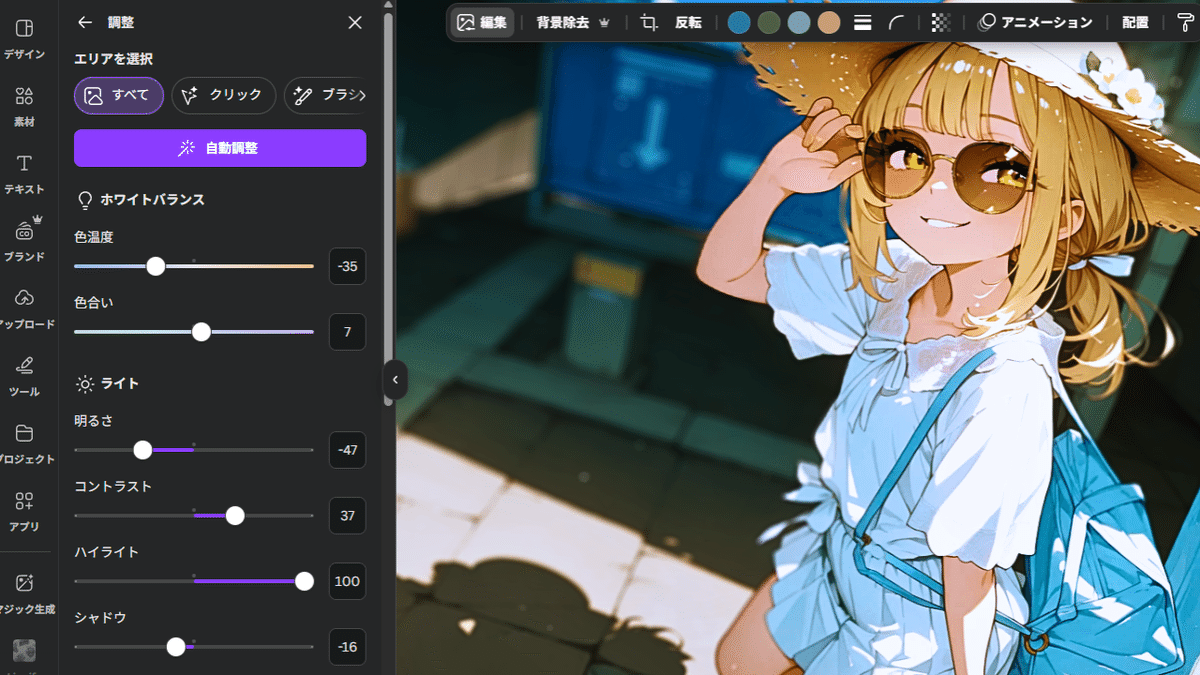
Task: Edit the 明るさ value field -47
Action: pyautogui.click(x=347, y=450)
